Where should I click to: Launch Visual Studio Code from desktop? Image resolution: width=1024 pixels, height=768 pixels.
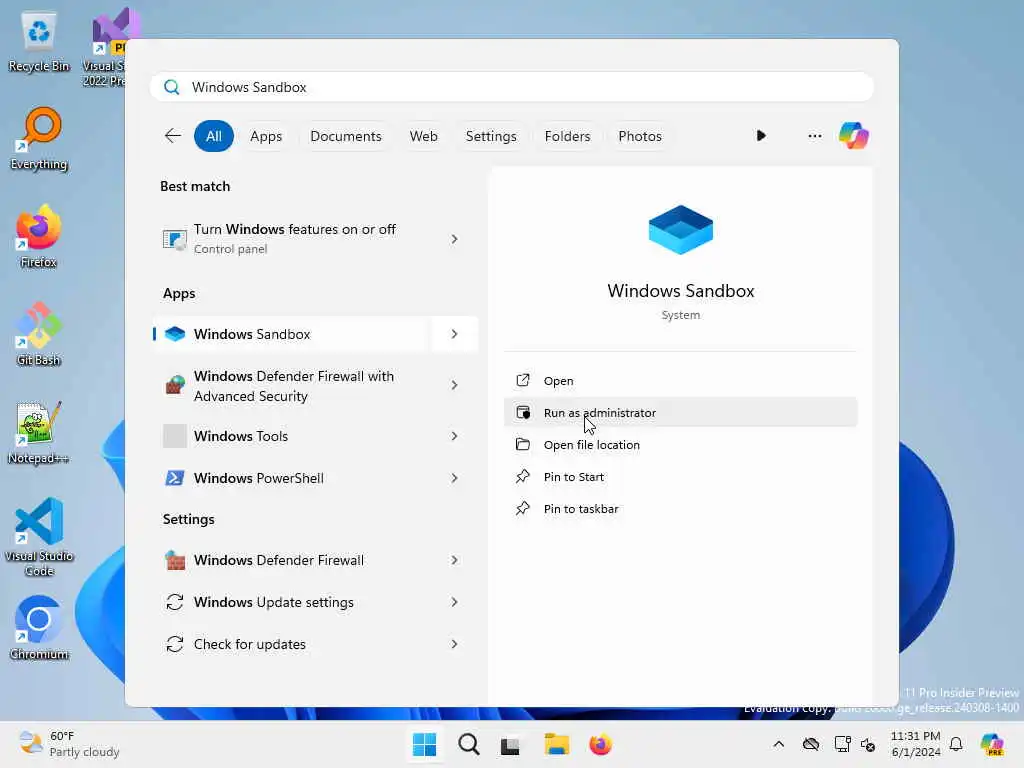pos(39,537)
